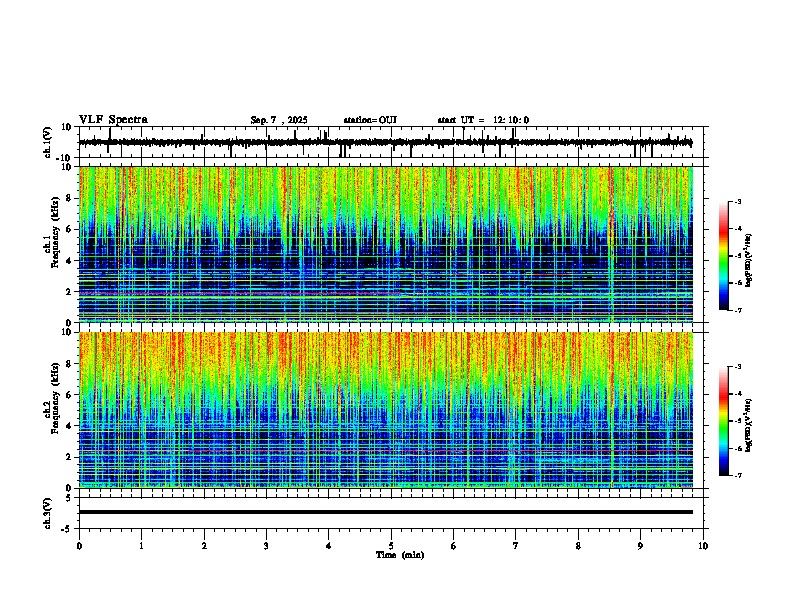The height and width of the screenshot is (612, 792).
Task: Click the ch.3(V) axis label
Action: [x=48, y=513]
